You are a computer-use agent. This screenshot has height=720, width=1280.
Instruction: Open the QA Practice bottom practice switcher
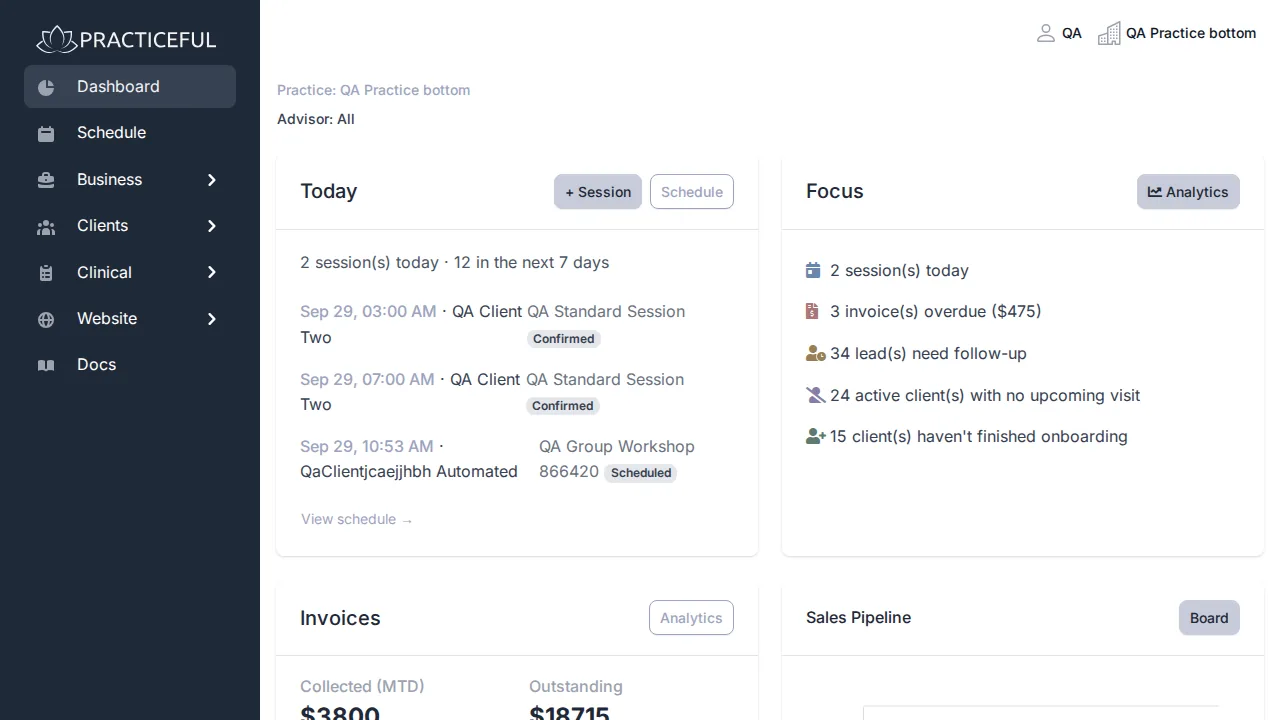click(x=1177, y=33)
